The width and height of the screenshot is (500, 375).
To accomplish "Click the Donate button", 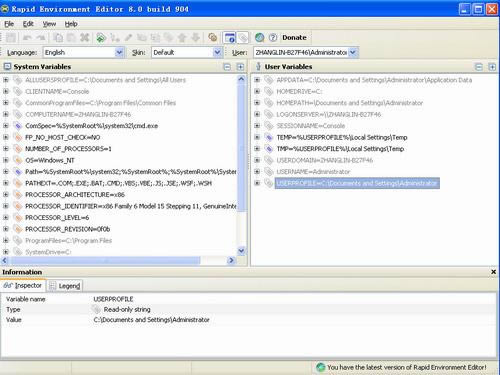I will click(x=294, y=38).
